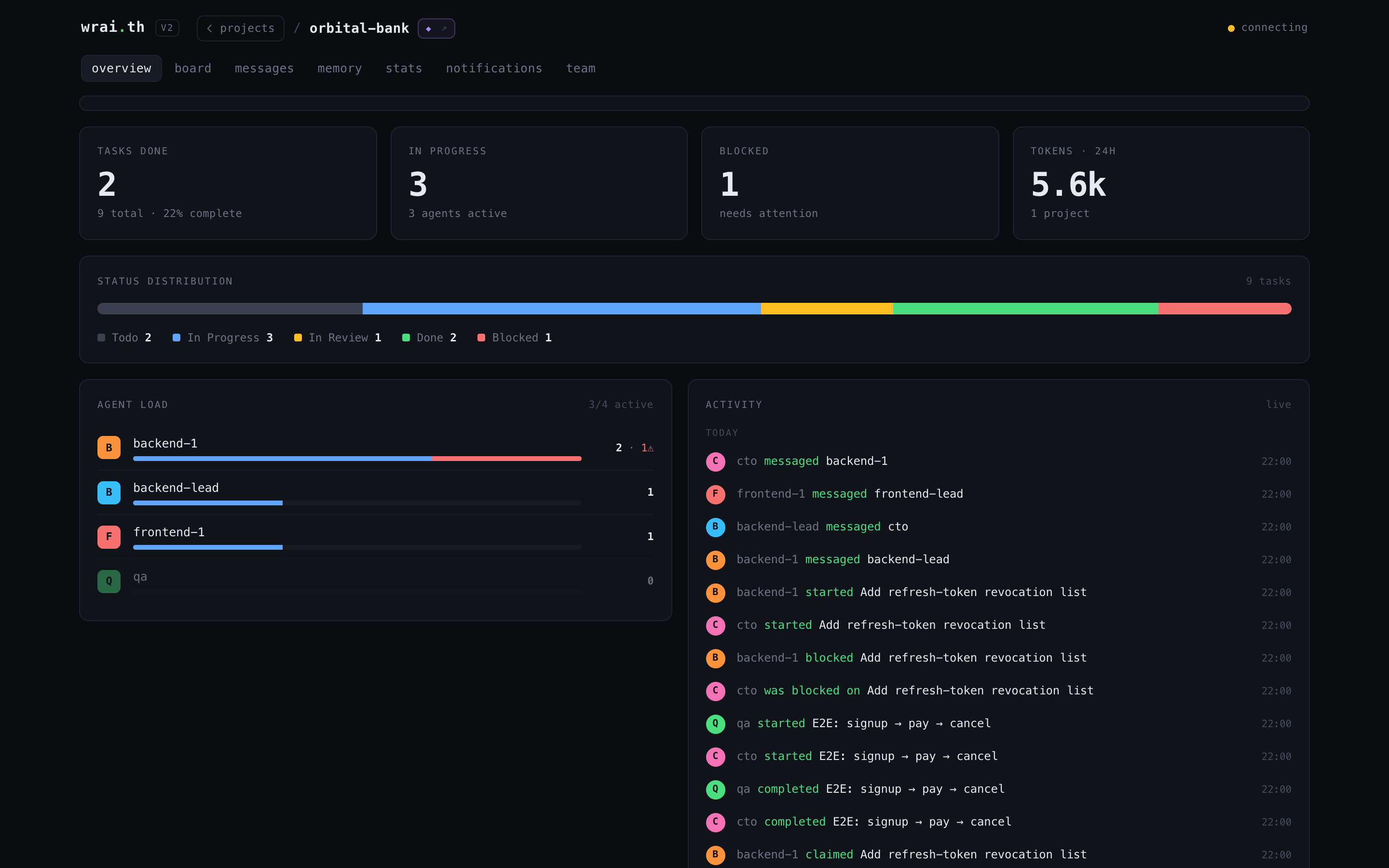Image resolution: width=1389 pixels, height=868 pixels.
Task: Click the 'backend-1' name in Agent Load
Action: (x=165, y=443)
